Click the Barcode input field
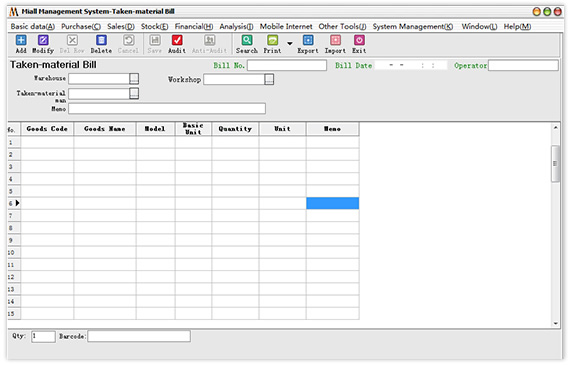Screen dimensions: 568x365 [139, 336]
